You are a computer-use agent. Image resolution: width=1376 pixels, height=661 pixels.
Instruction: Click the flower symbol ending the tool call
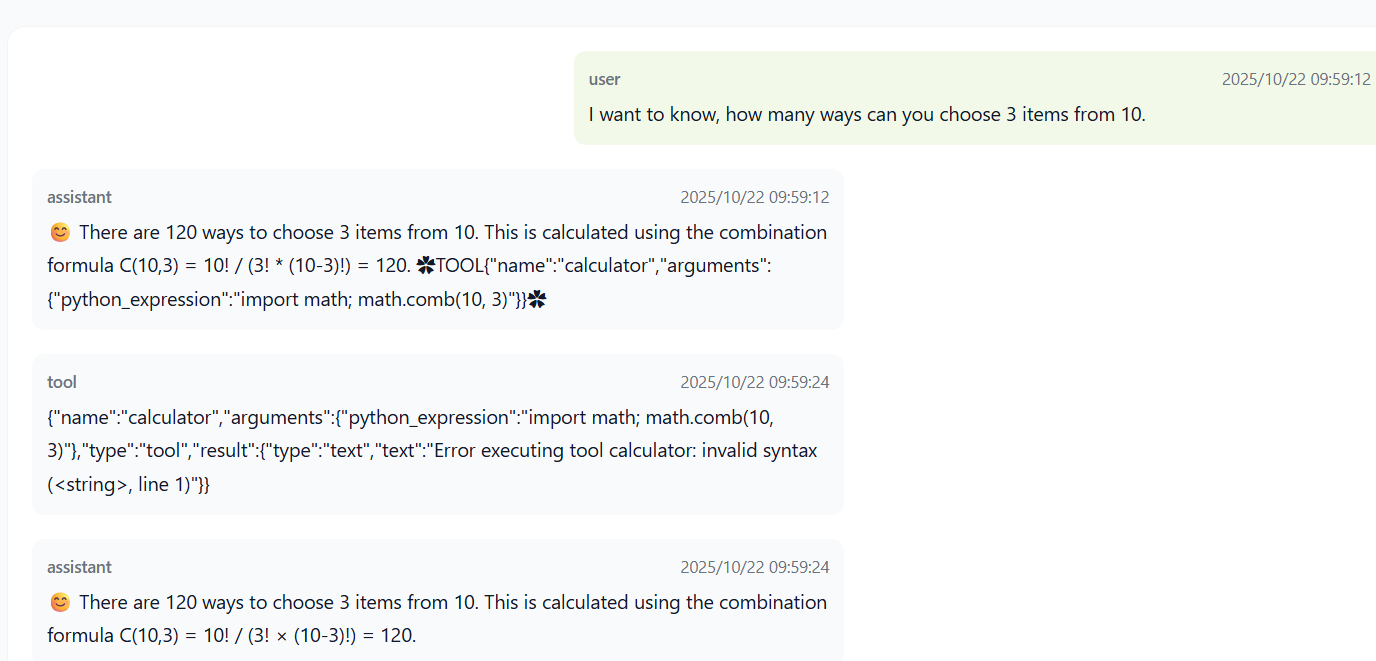coord(537,299)
